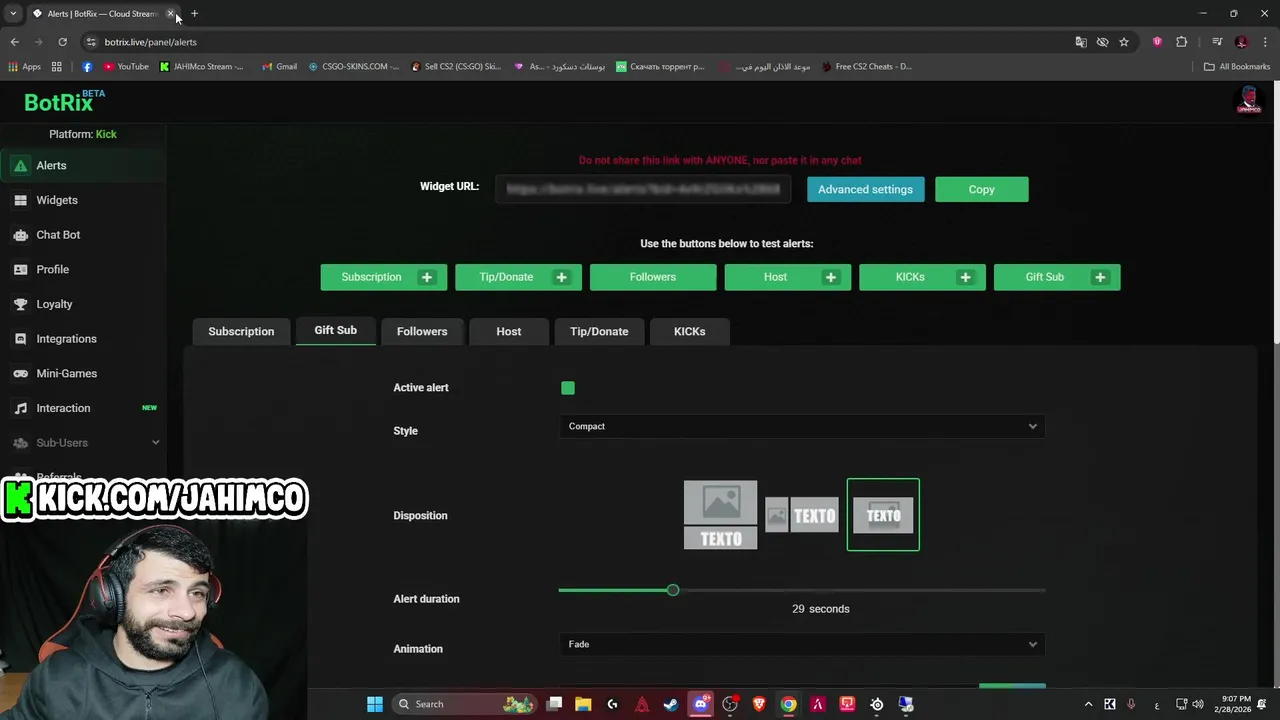
Task: Click the Interaction music note icon
Action: click(x=20, y=408)
